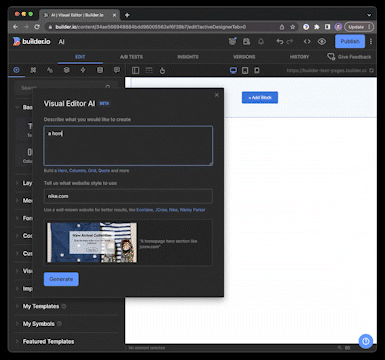Click the preview URL refresh icon

[x=371, y=70]
